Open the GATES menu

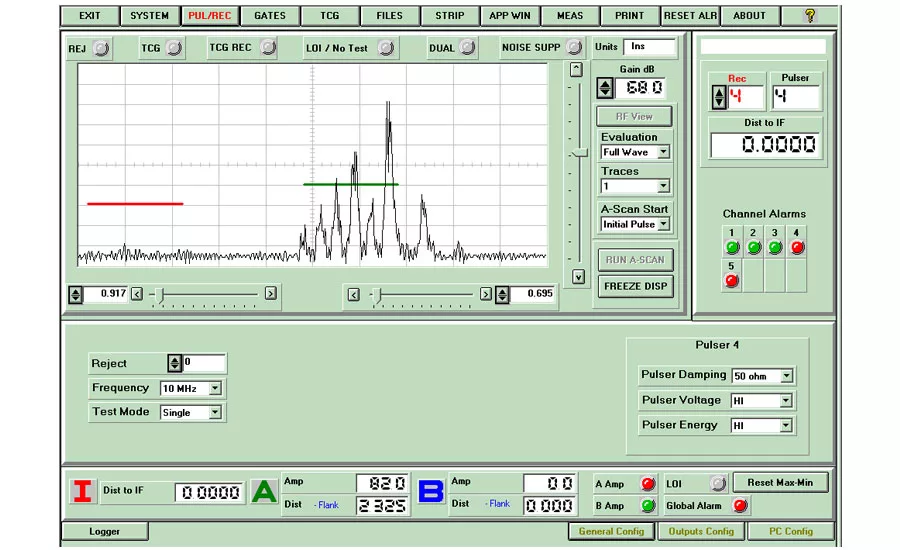click(270, 16)
